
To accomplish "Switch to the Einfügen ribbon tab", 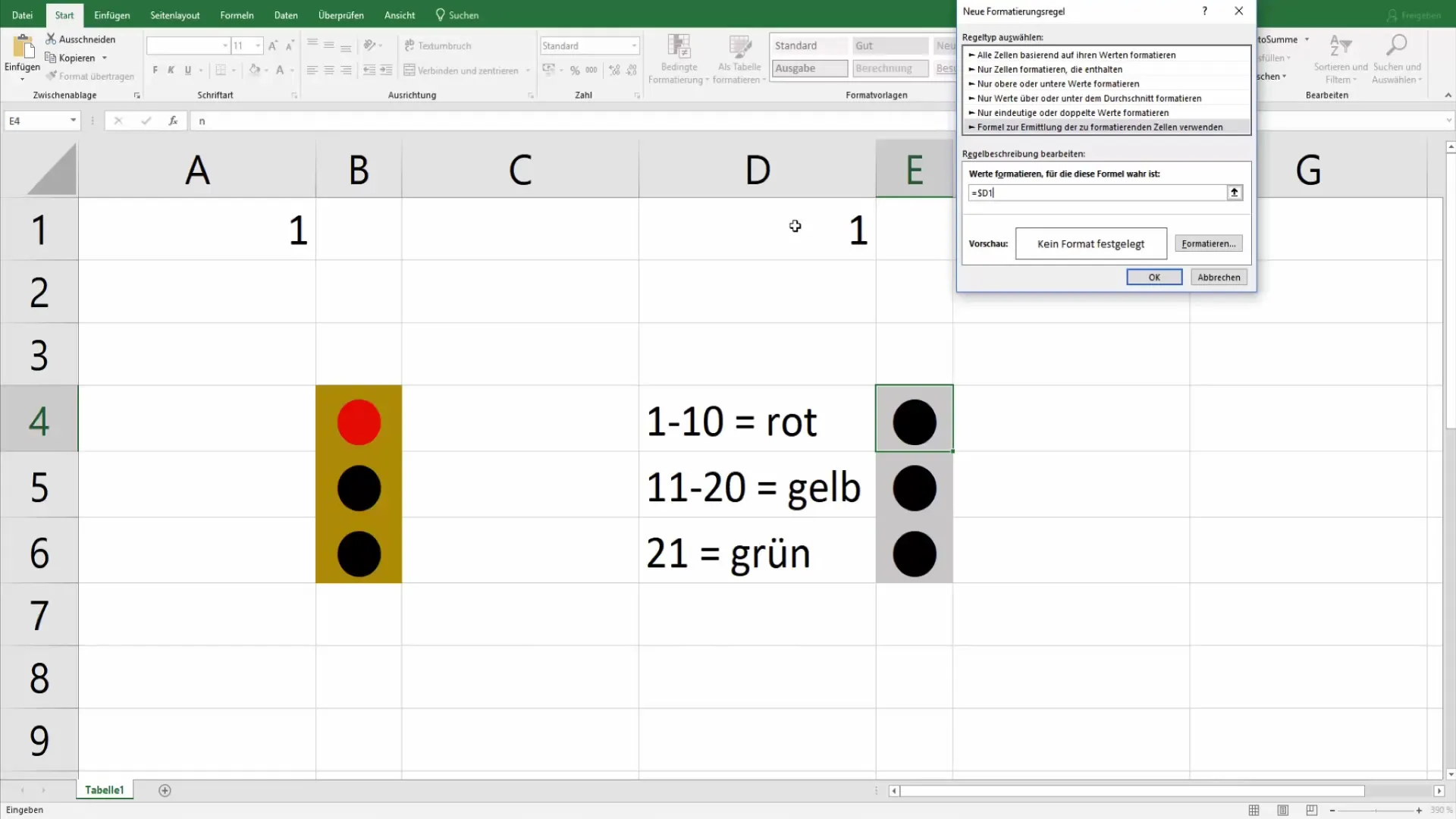I will click(111, 15).
